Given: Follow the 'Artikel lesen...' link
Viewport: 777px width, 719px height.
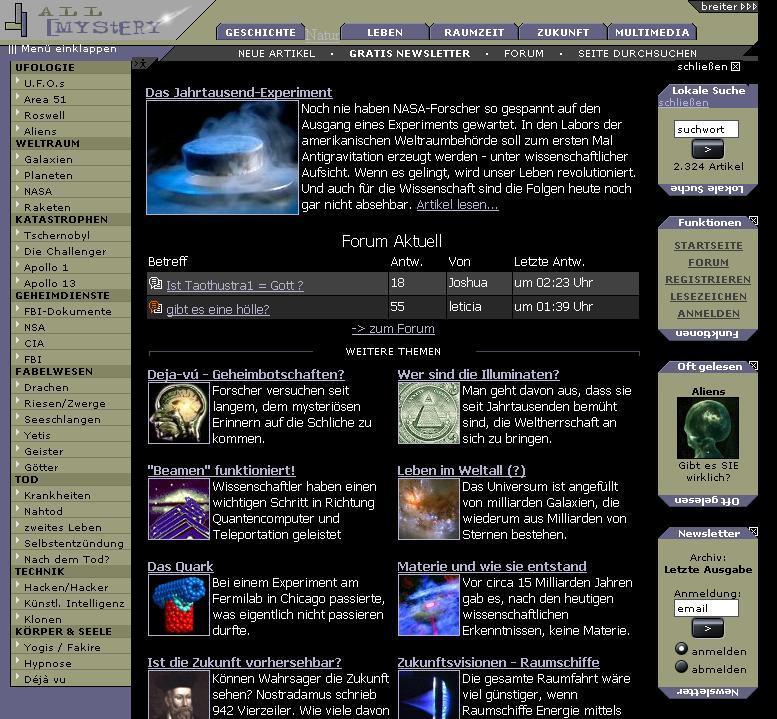Looking at the screenshot, I should click(457, 205).
